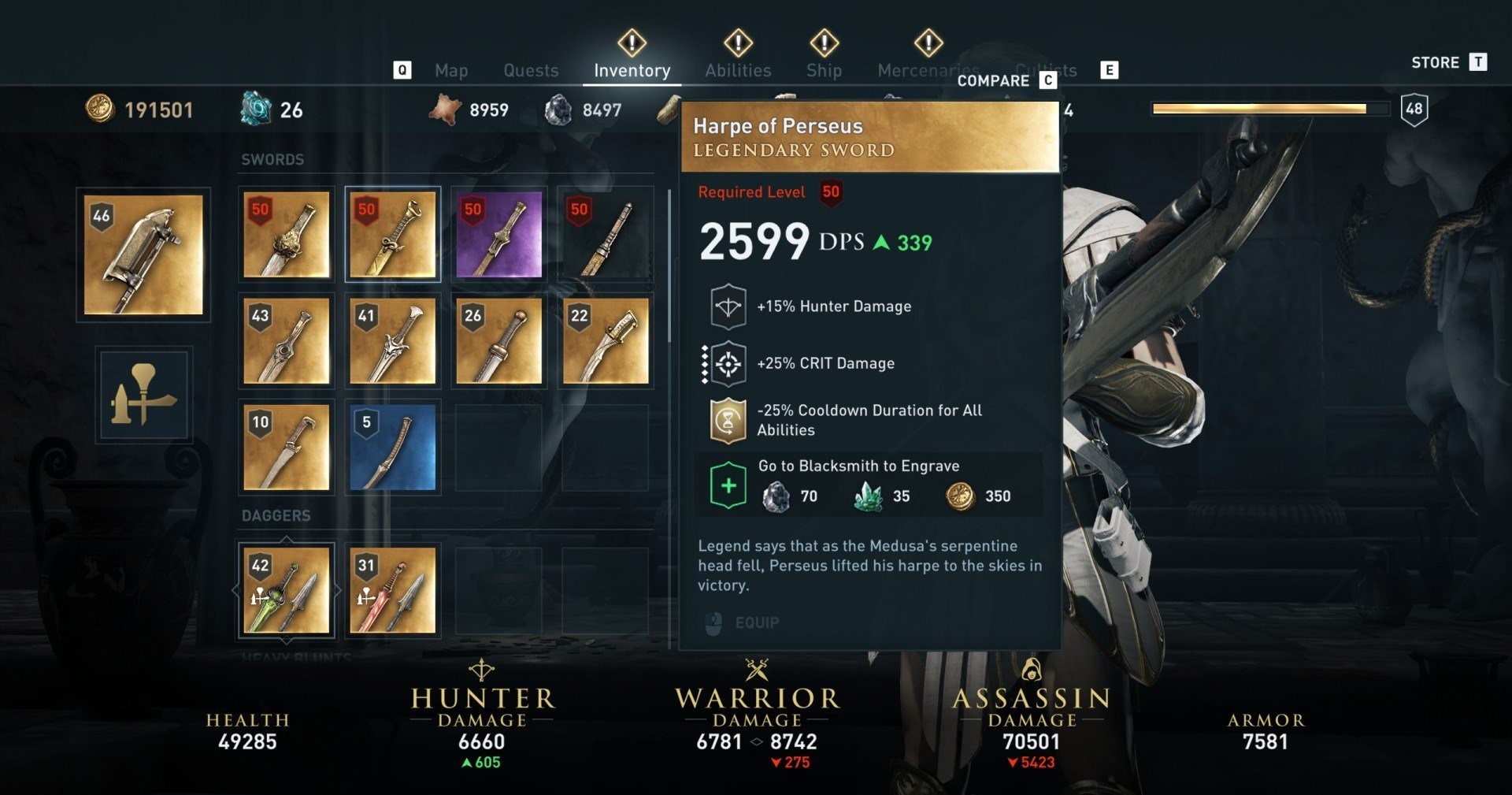Click the engrave plus icon
Screen dimensions: 1512x795
[x=728, y=485]
